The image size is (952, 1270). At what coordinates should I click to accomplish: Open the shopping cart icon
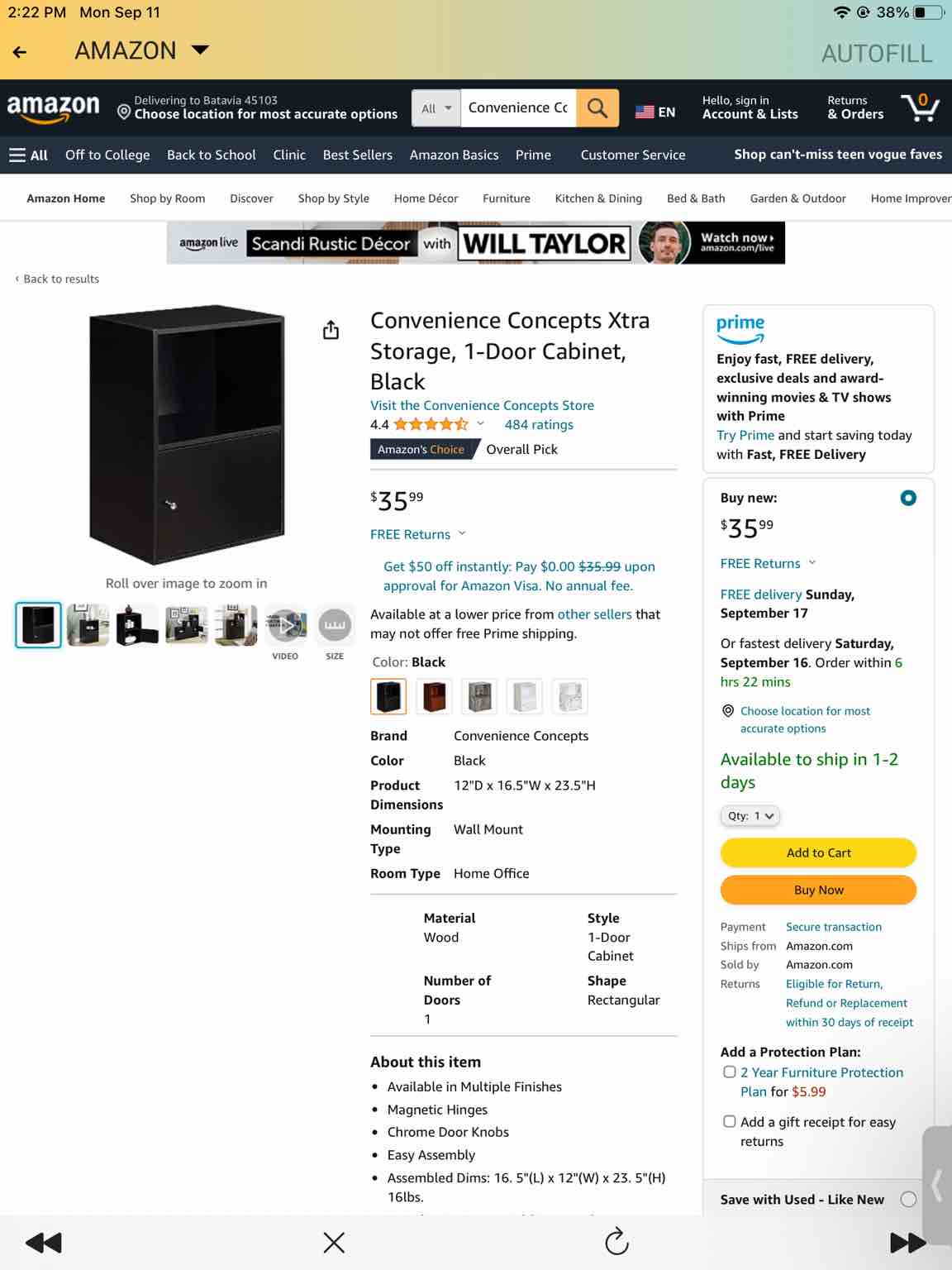(920, 107)
